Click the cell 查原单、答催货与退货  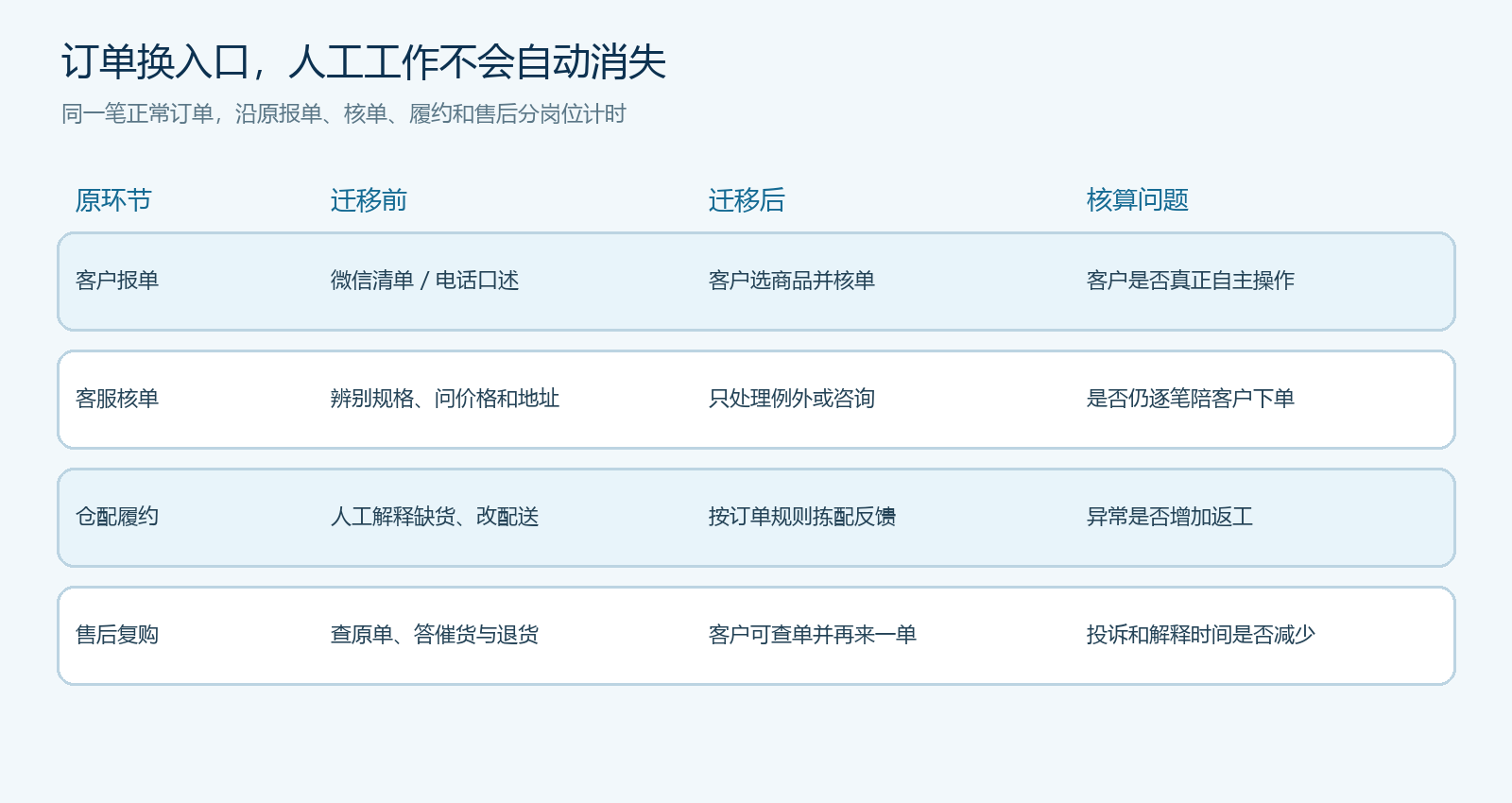435,635
